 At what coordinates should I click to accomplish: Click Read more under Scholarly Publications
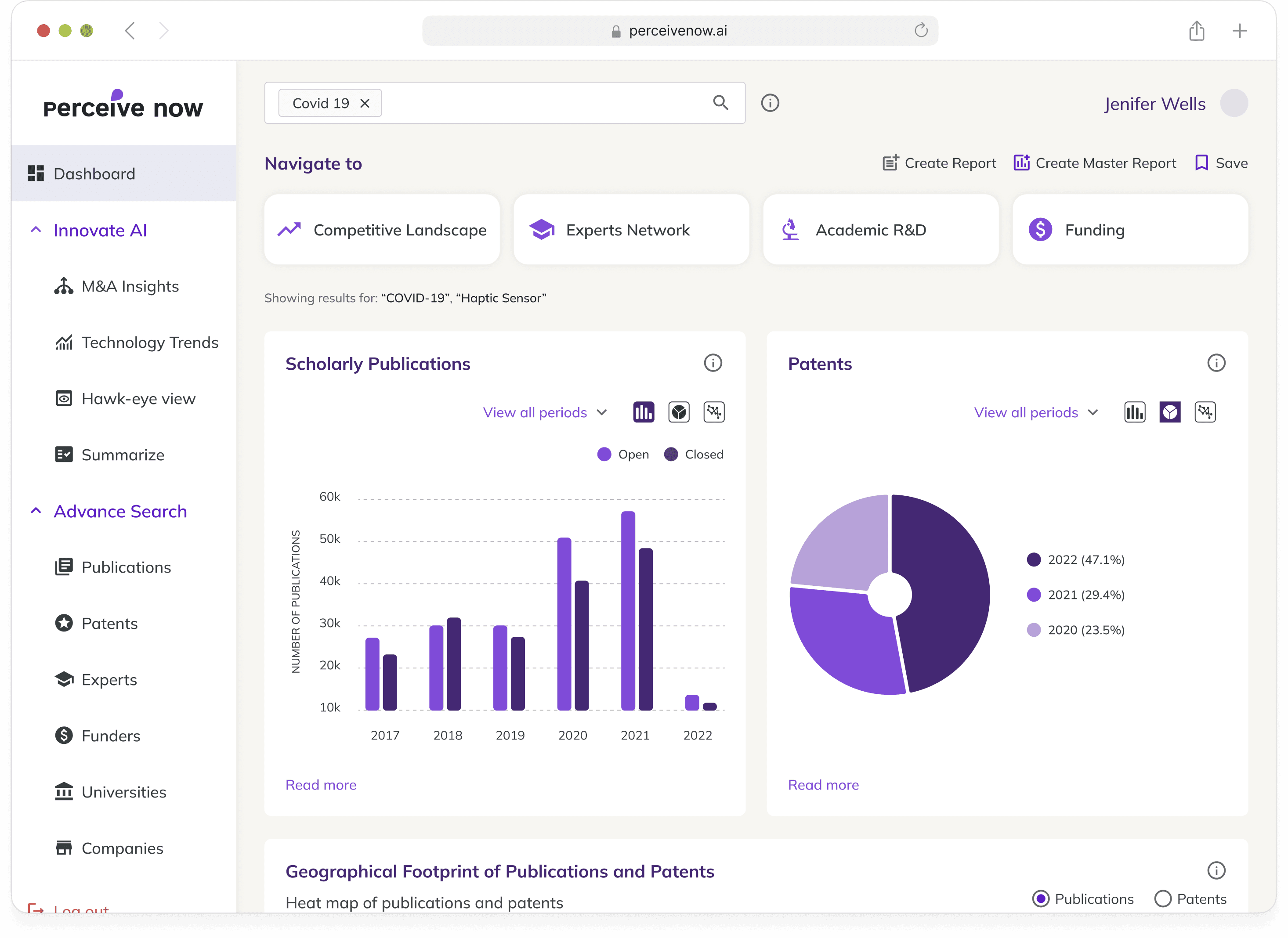[x=321, y=785]
